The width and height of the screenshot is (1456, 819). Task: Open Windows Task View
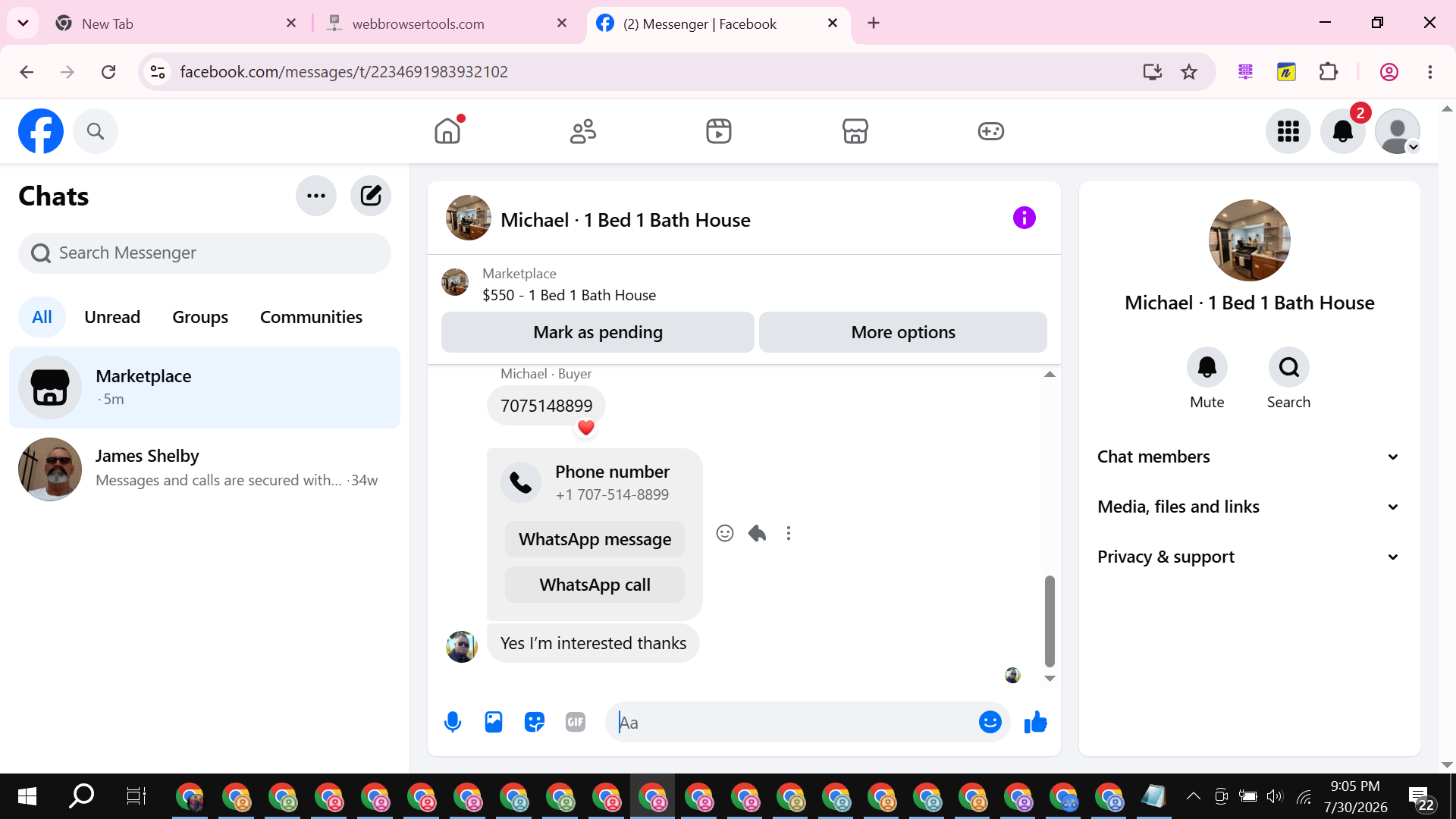pyautogui.click(x=136, y=796)
